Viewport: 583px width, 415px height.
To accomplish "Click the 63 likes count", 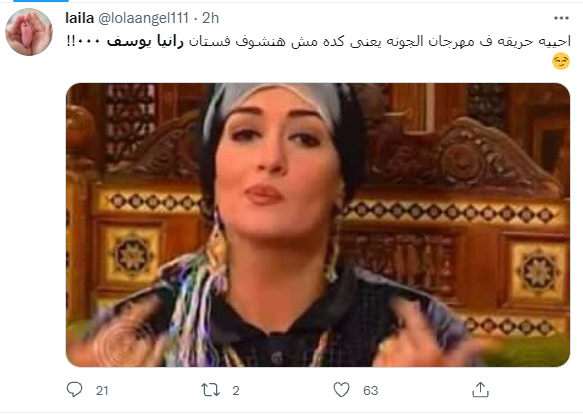I will click(370, 390).
